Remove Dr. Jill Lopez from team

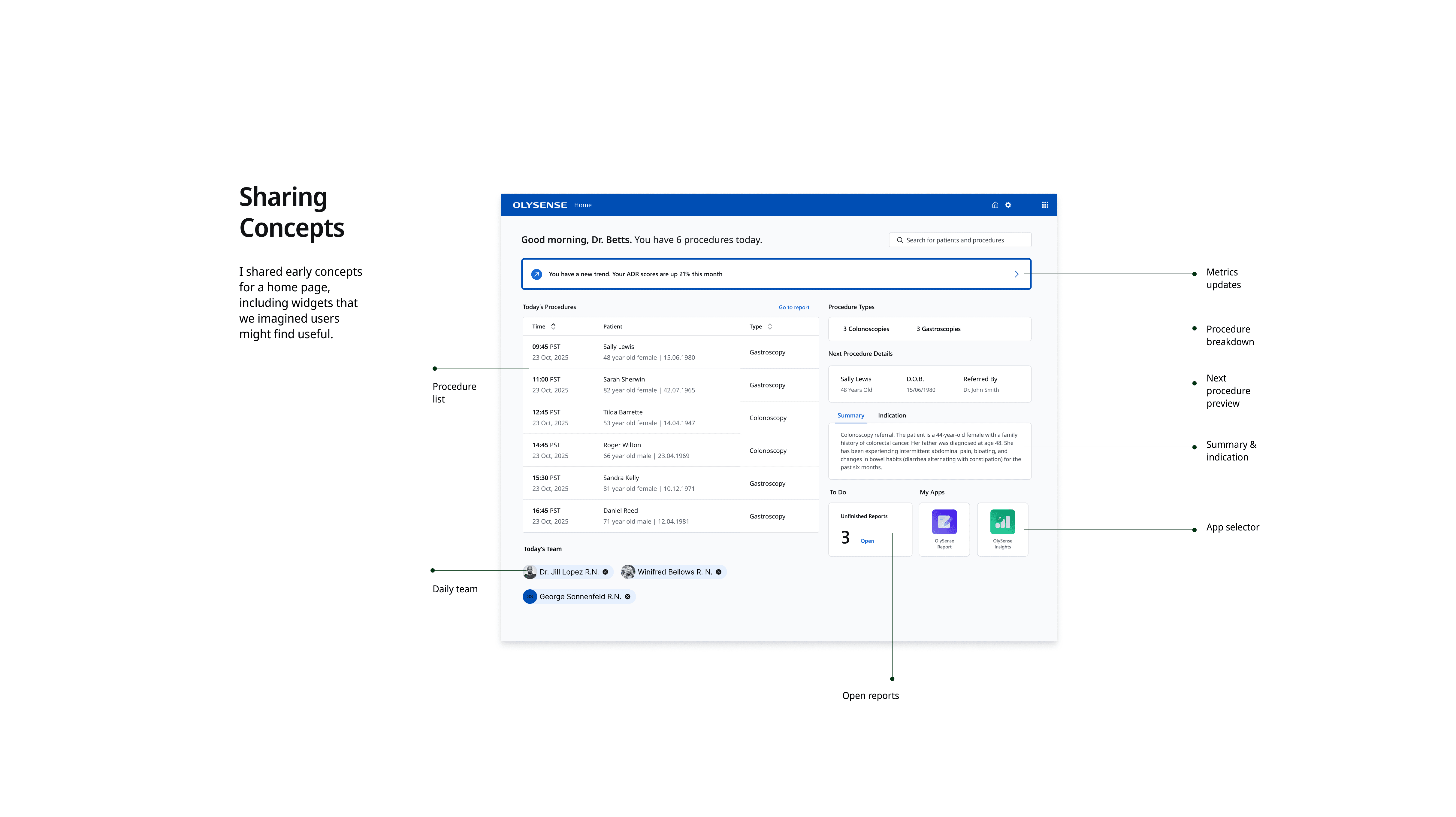(605, 572)
